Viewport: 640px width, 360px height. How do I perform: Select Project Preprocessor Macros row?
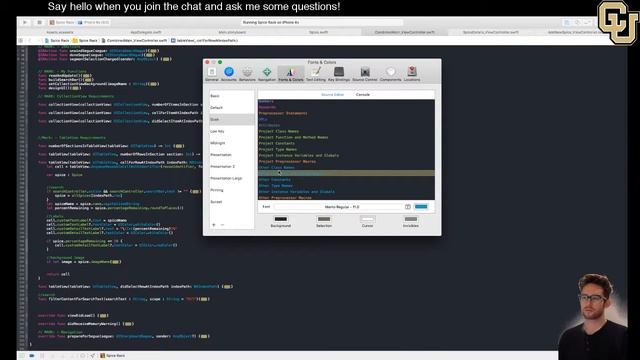[x=346, y=162]
